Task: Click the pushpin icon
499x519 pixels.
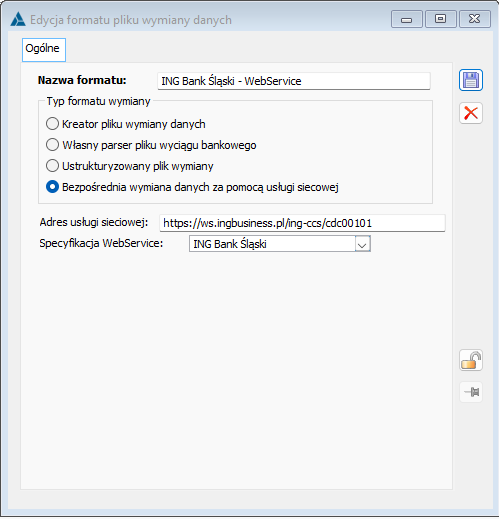Action: 471,392
